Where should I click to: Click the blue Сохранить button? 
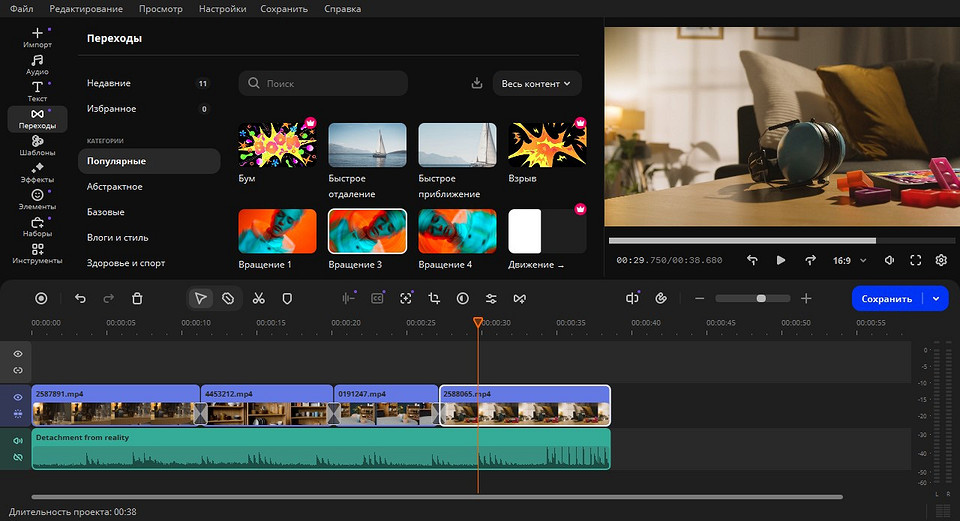pyautogui.click(x=887, y=299)
